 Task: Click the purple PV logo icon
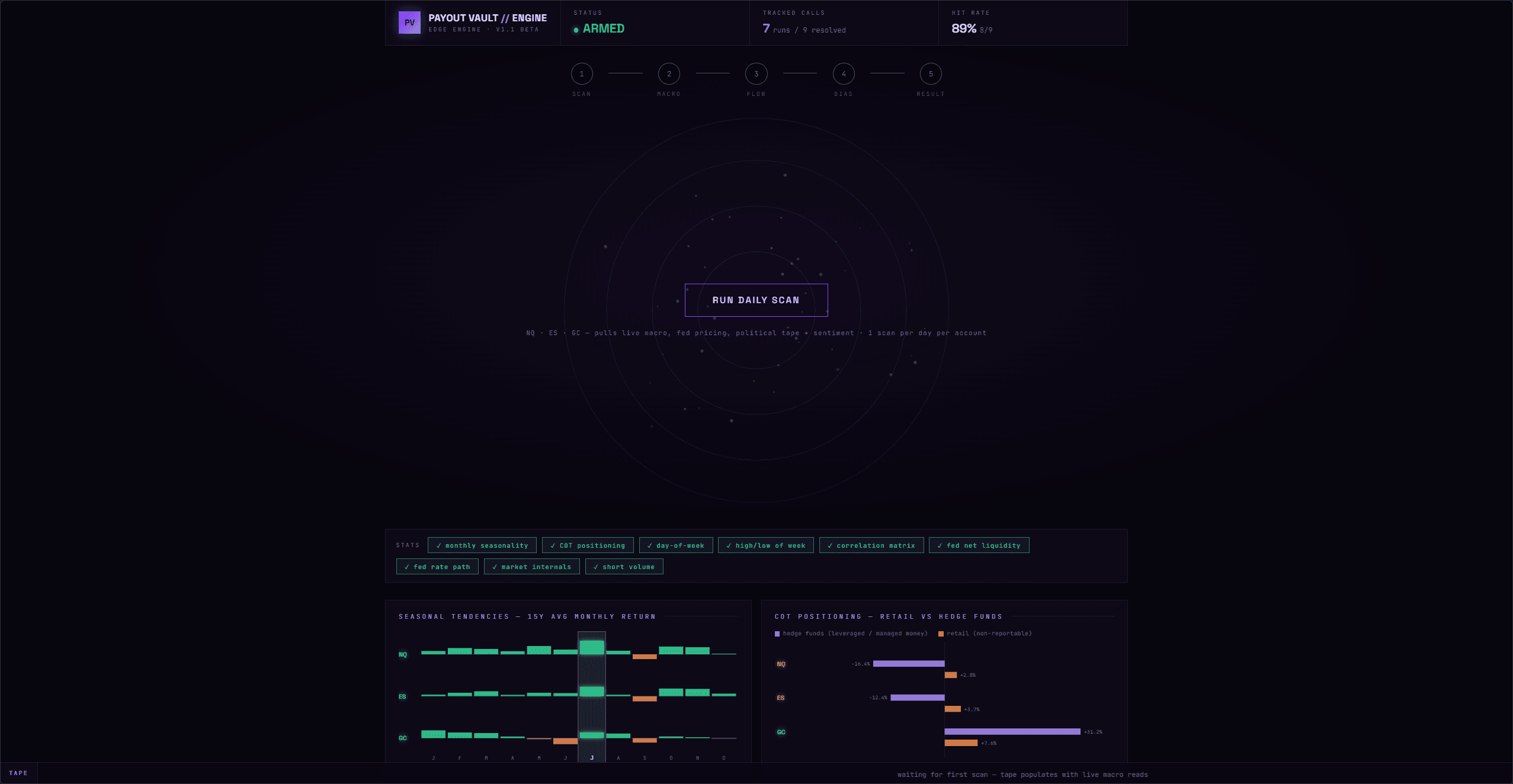click(409, 23)
